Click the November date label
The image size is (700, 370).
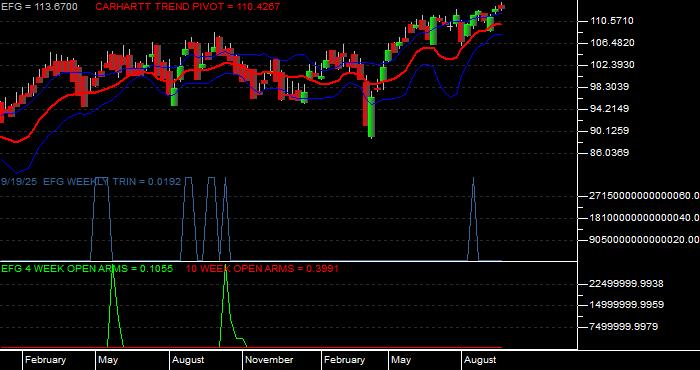[269, 360]
